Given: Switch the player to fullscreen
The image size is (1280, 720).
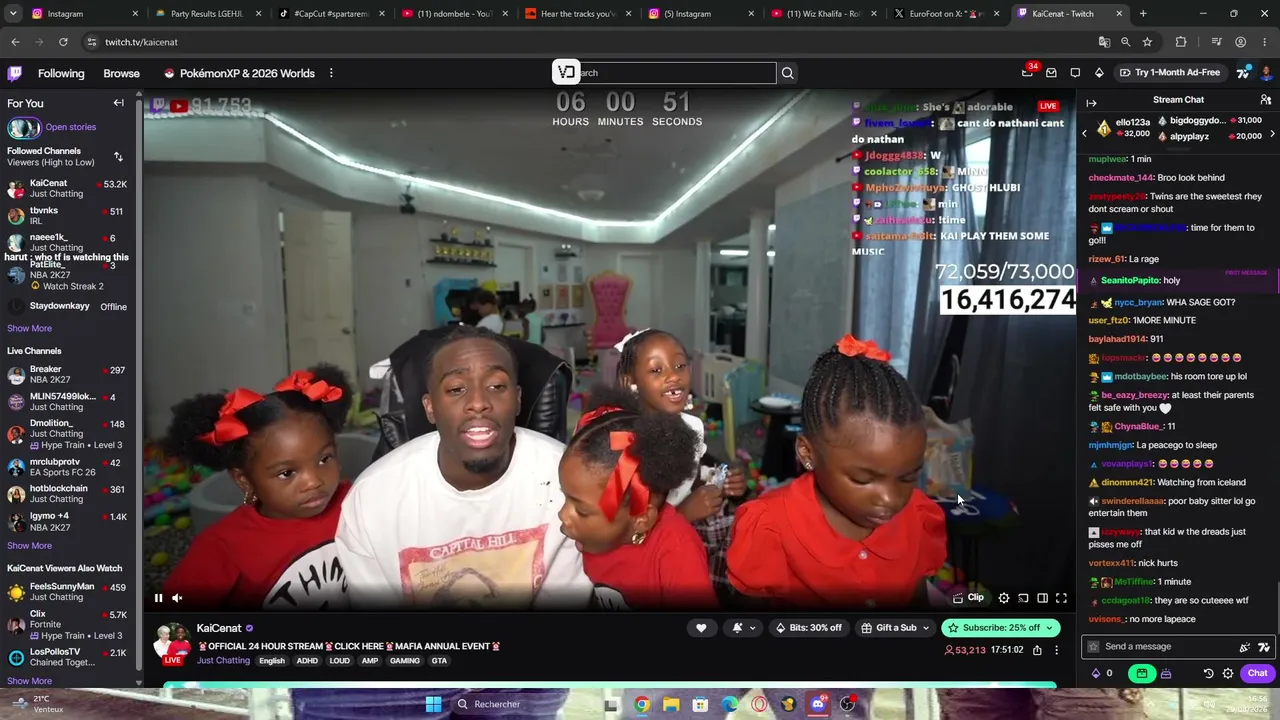Looking at the screenshot, I should (1061, 598).
